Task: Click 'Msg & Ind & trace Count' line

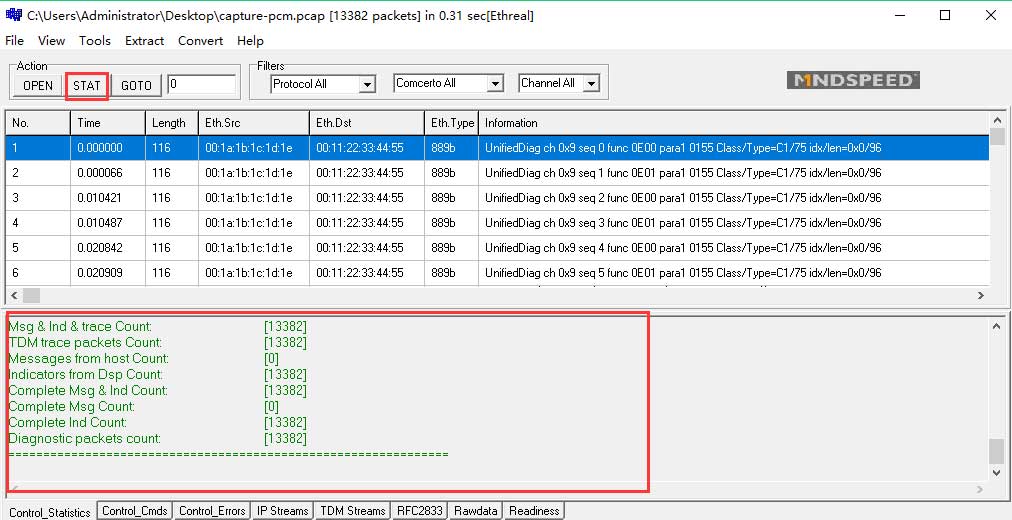Action: [157, 326]
